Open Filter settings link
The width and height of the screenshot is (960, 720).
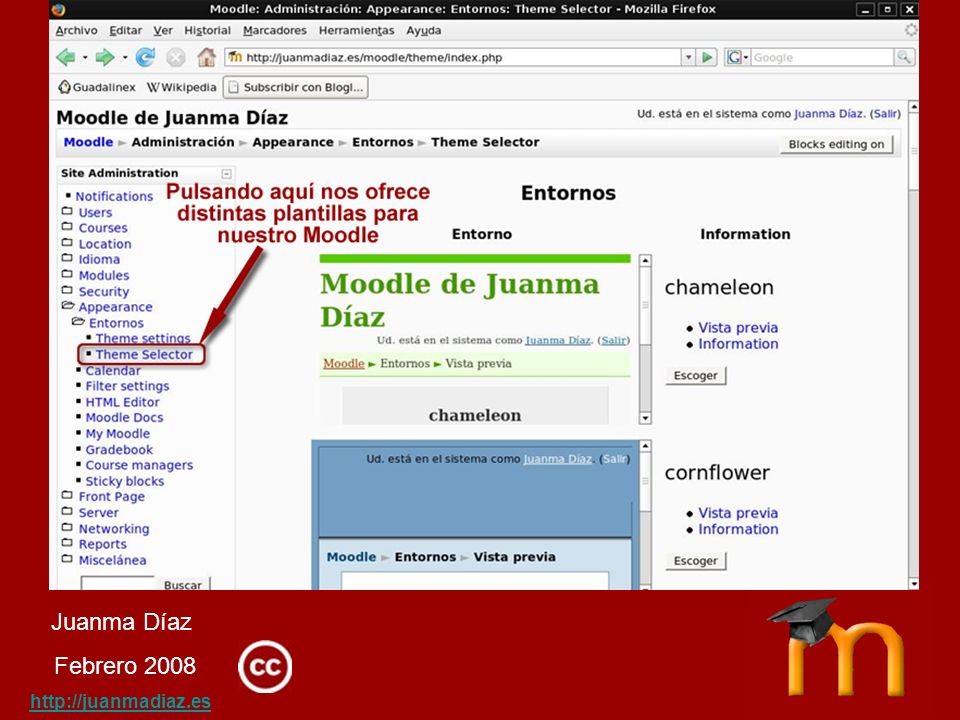tap(127, 386)
